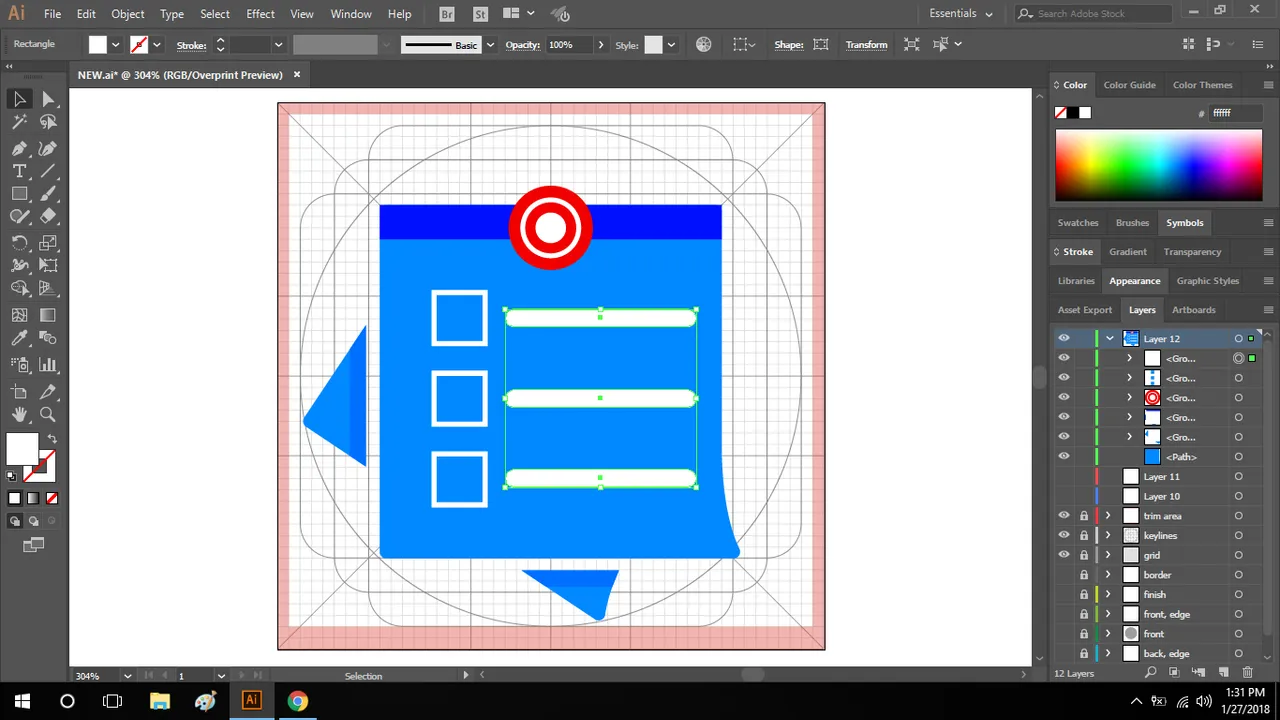Select the Line Segment tool
The image size is (1280, 720).
[x=48, y=171]
